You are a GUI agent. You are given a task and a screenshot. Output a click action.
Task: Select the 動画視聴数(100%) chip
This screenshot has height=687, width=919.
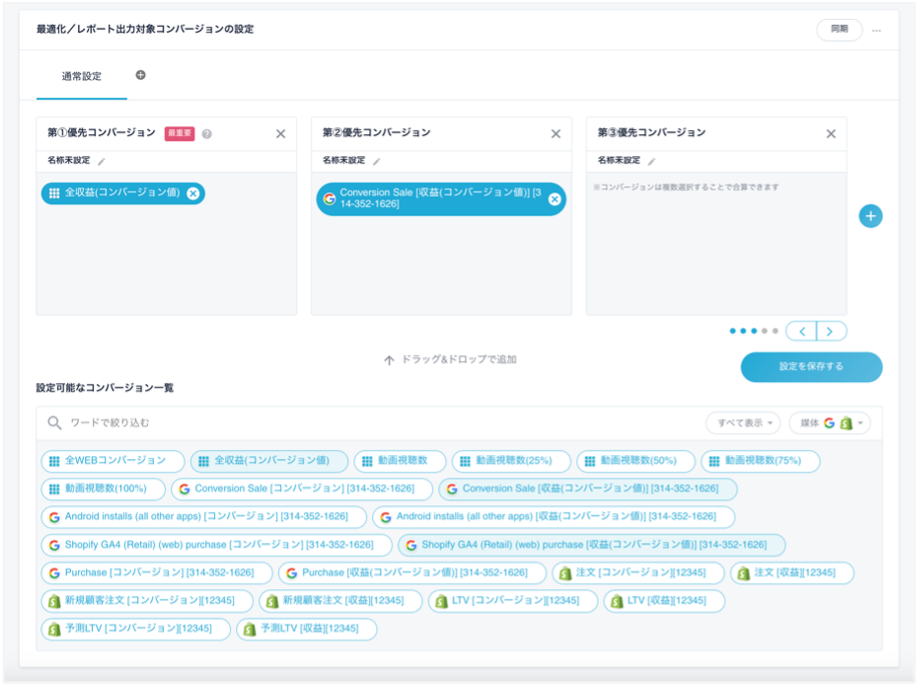click(103, 489)
